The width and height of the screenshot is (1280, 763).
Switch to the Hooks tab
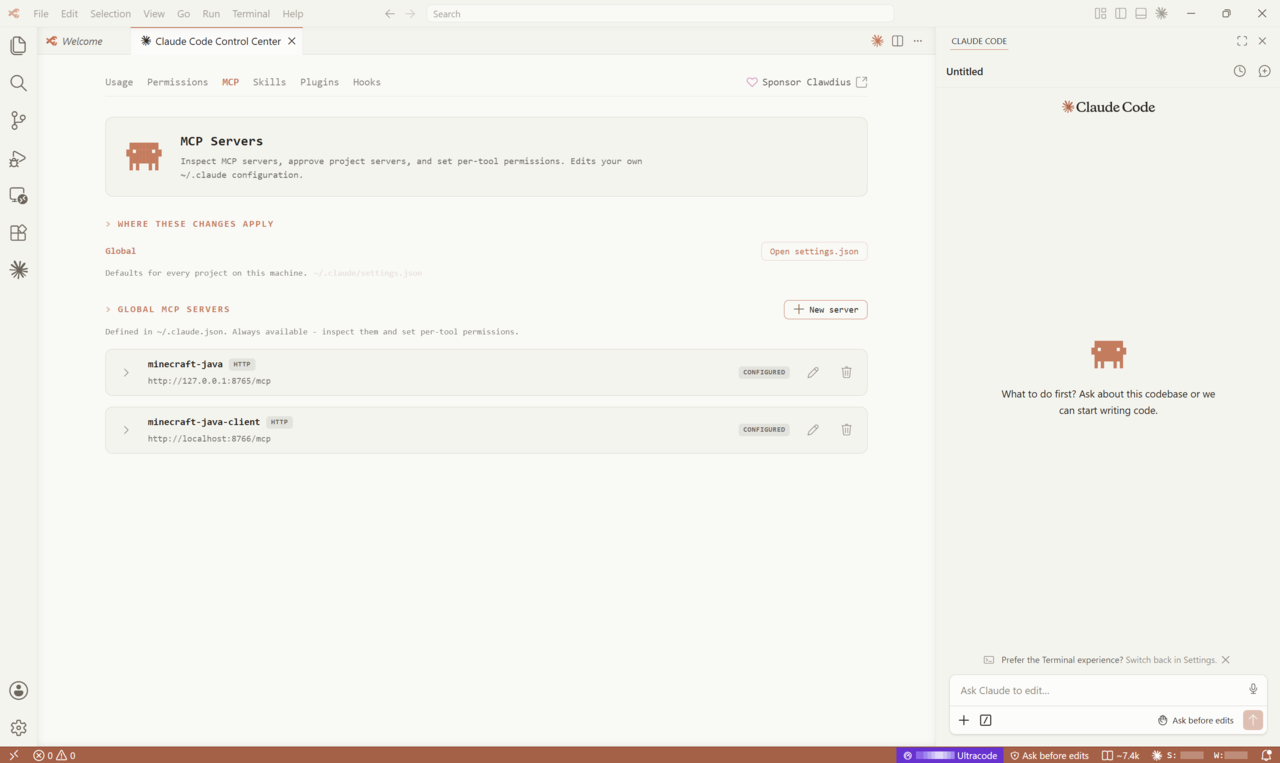[x=366, y=82]
